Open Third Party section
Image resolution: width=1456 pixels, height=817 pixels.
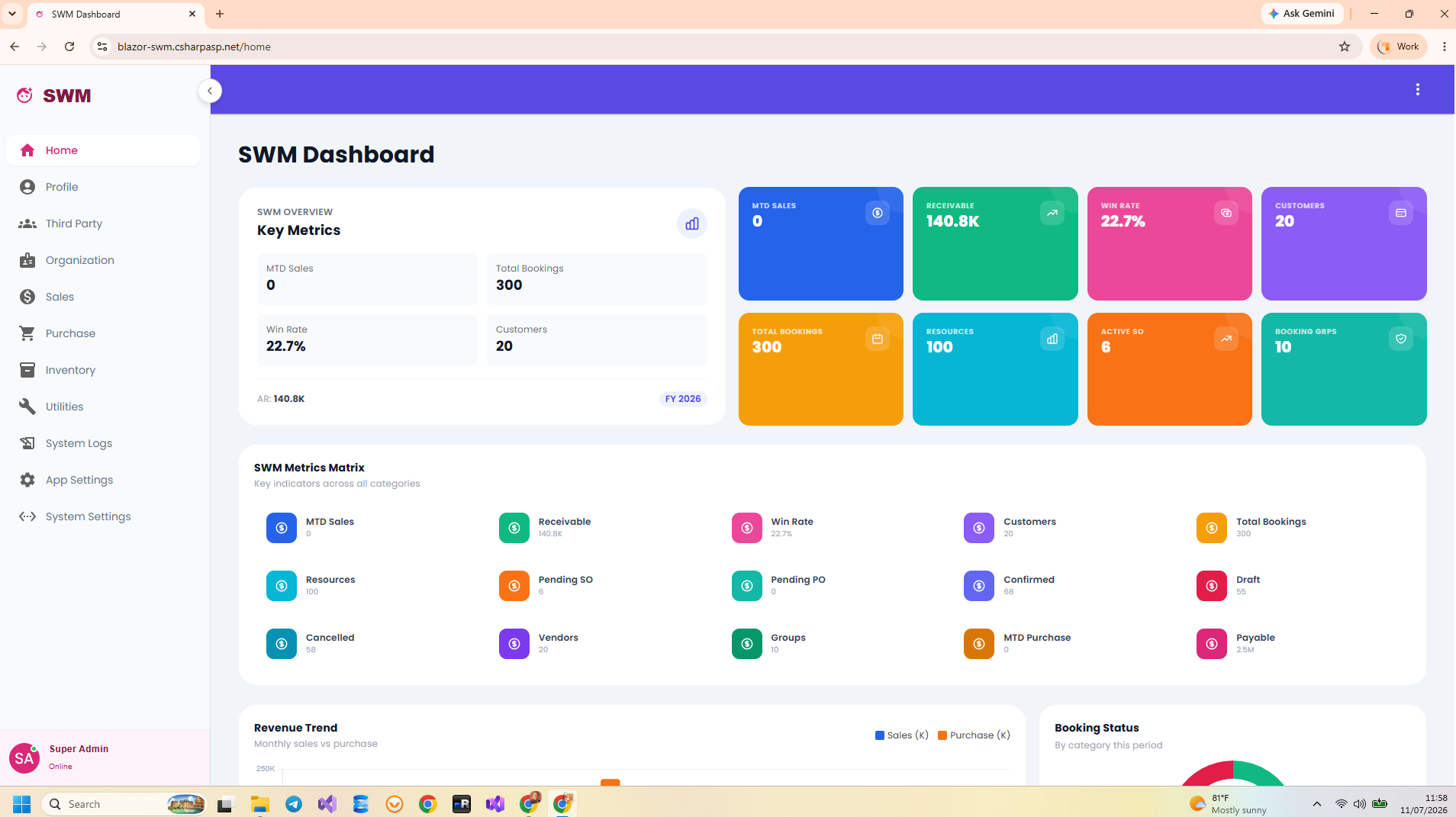(103, 224)
